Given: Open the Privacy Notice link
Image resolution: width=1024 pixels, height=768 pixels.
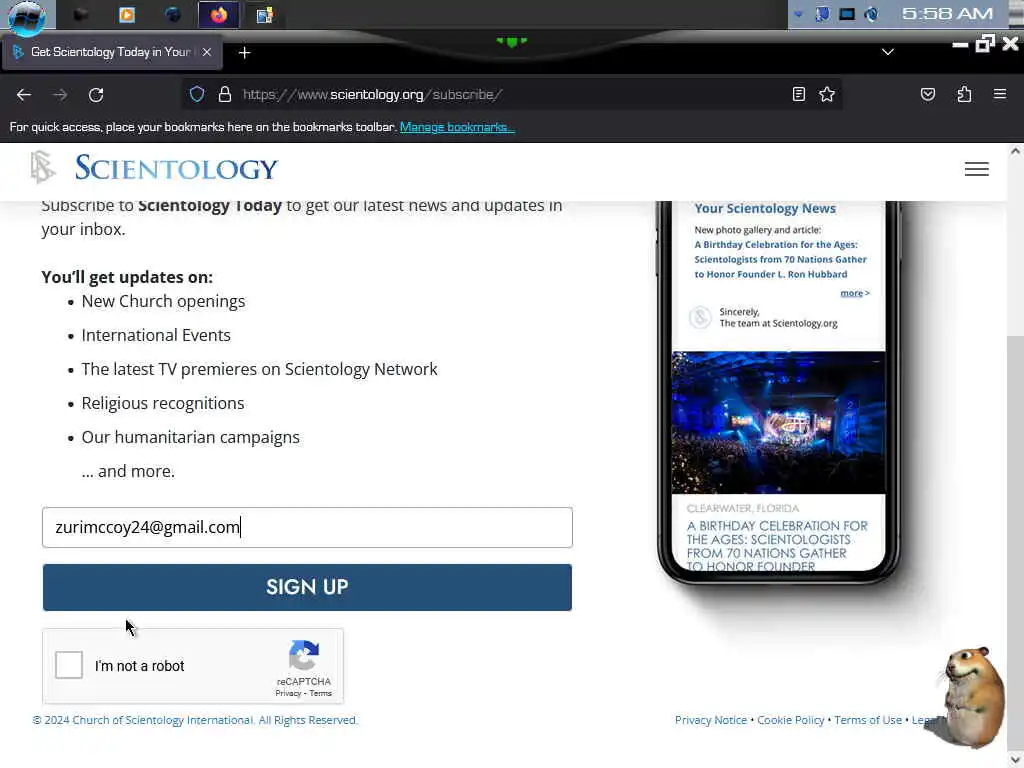Looking at the screenshot, I should point(711,720).
